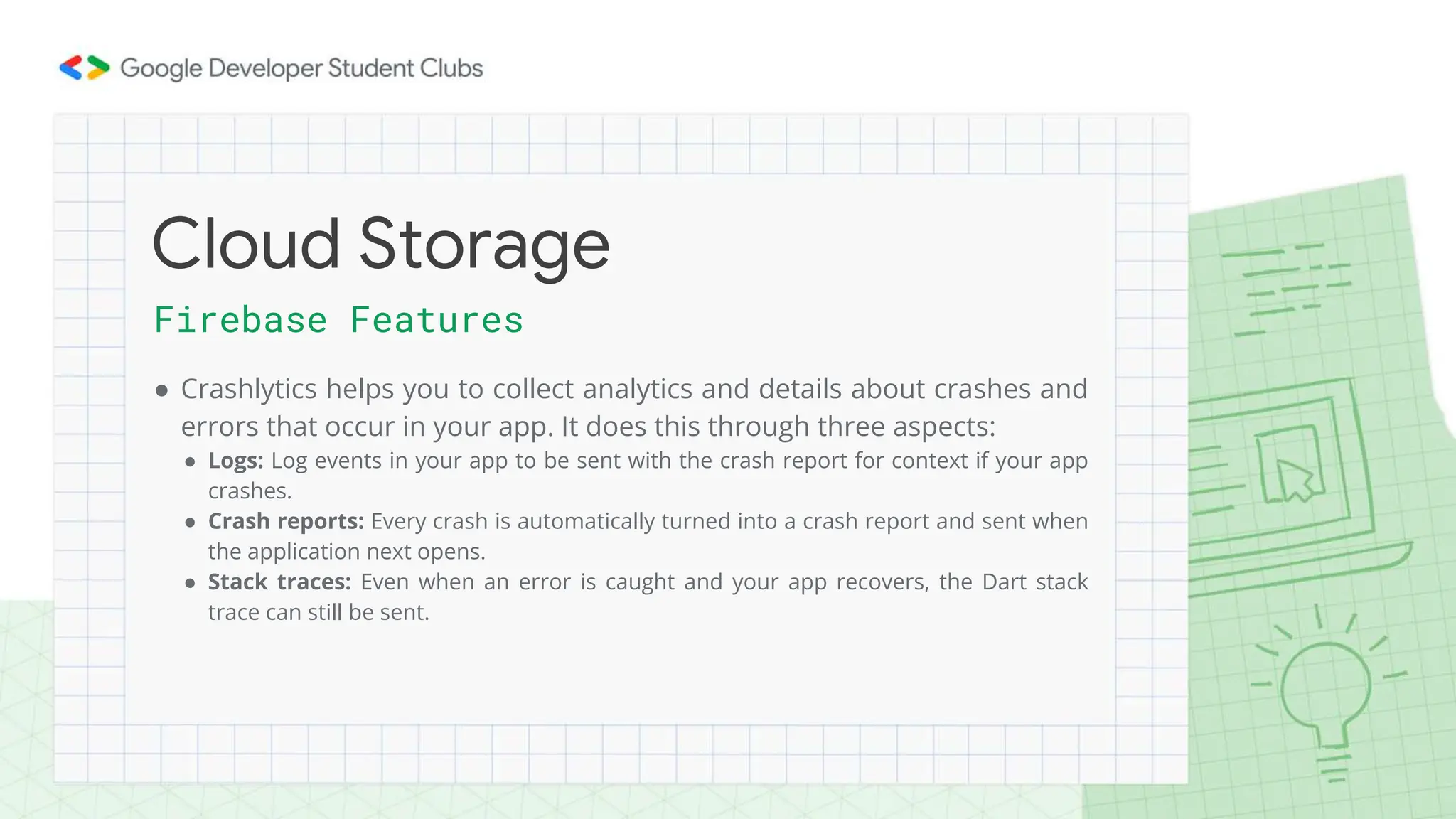The width and height of the screenshot is (1456, 819).
Task: Click the Google Developer Student Clubs text
Action: click(301, 68)
